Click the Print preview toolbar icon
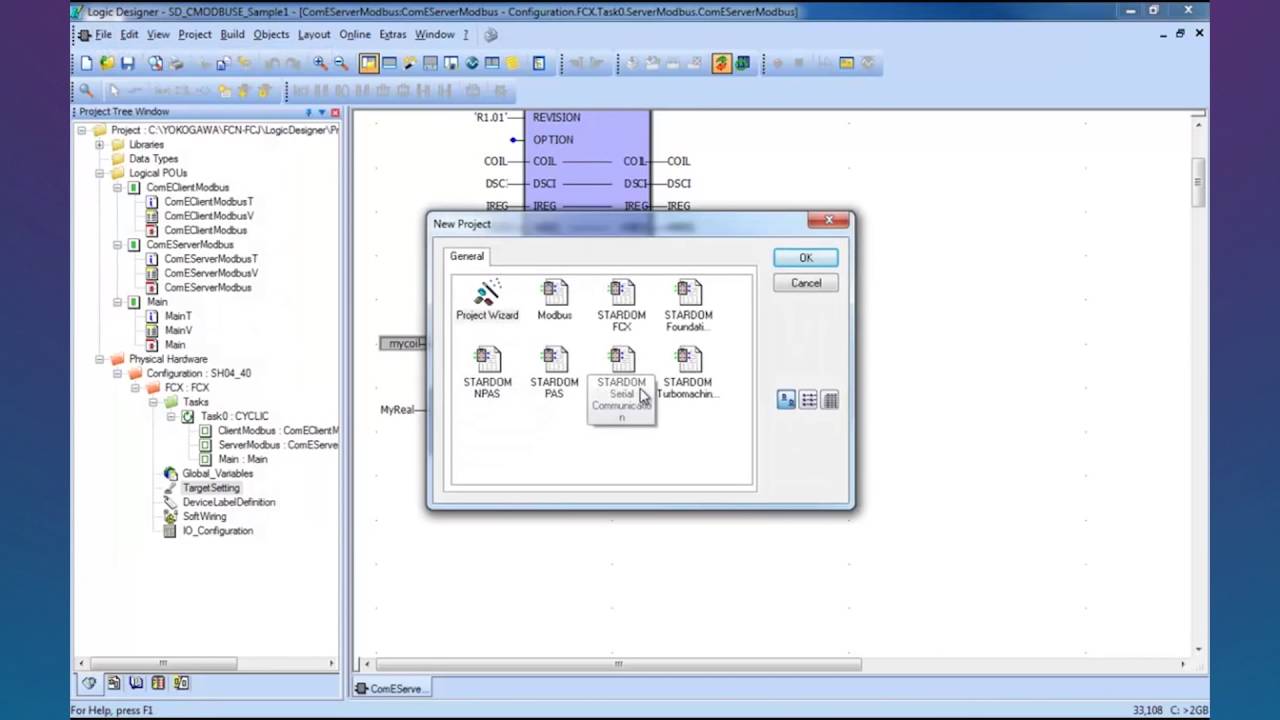Image resolution: width=1280 pixels, height=720 pixels. 156,63
